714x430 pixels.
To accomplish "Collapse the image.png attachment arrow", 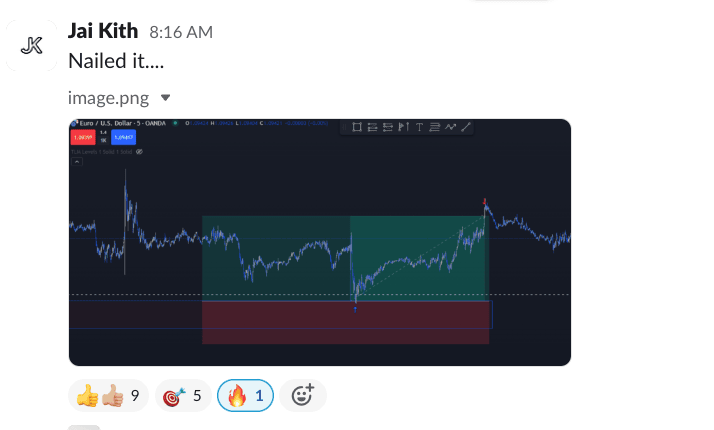I will (166, 98).
